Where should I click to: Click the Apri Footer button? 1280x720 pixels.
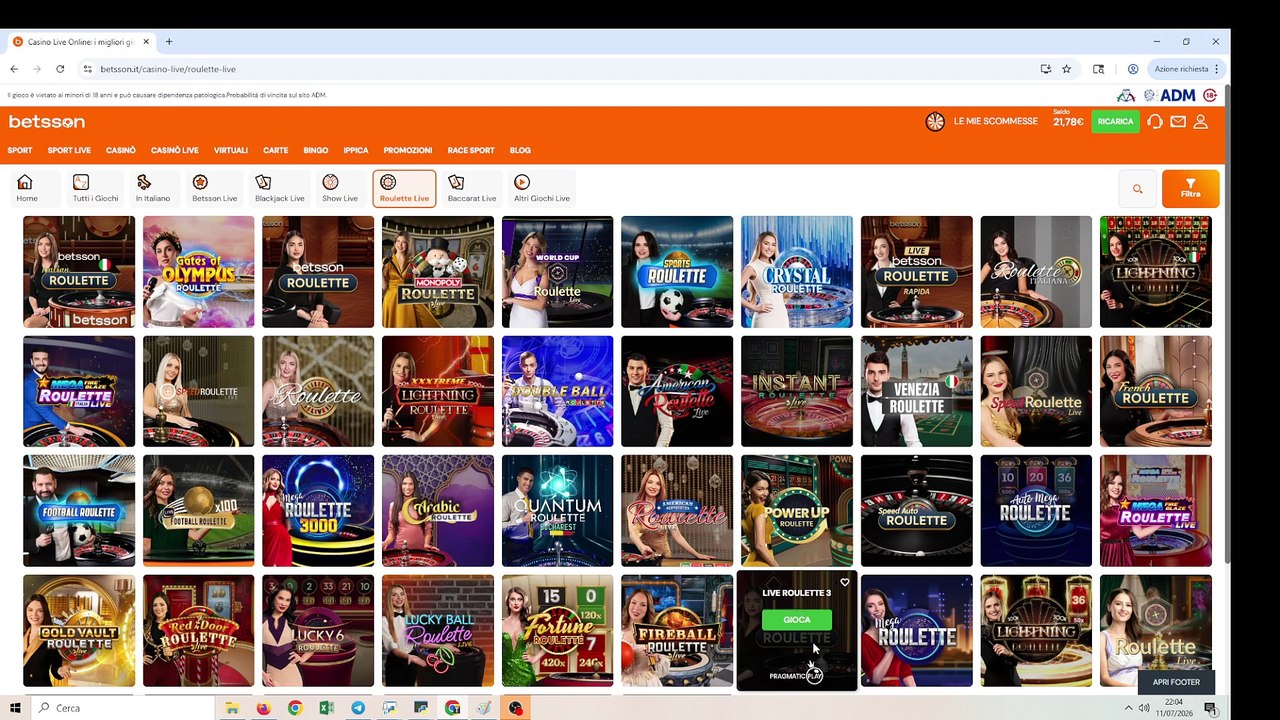coord(1176,682)
